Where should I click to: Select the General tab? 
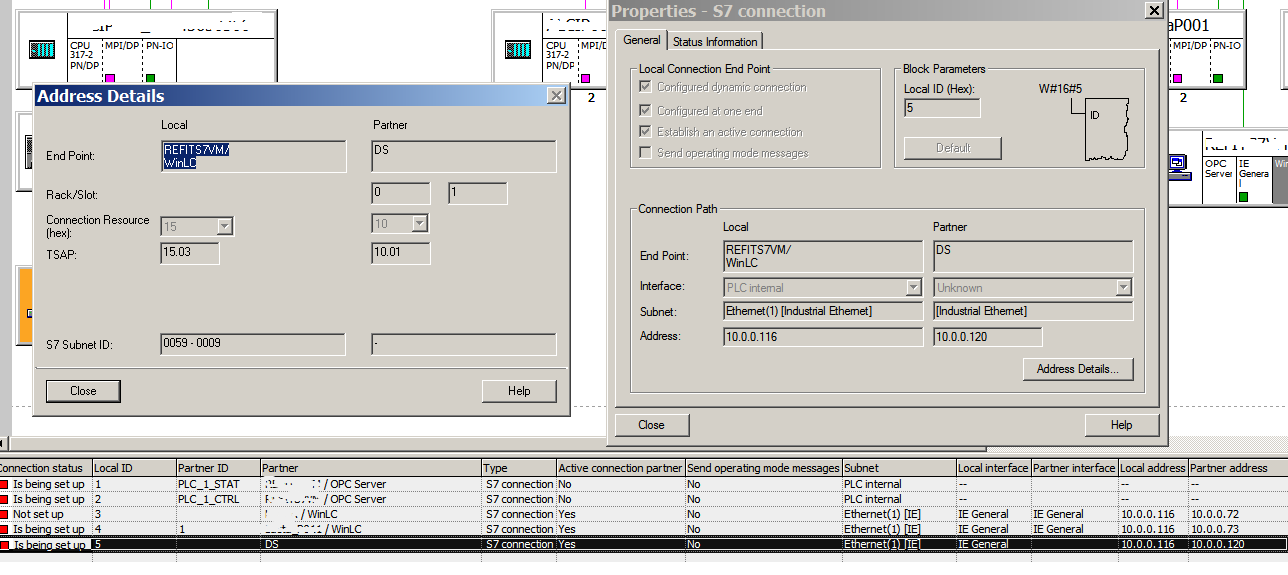click(x=641, y=40)
